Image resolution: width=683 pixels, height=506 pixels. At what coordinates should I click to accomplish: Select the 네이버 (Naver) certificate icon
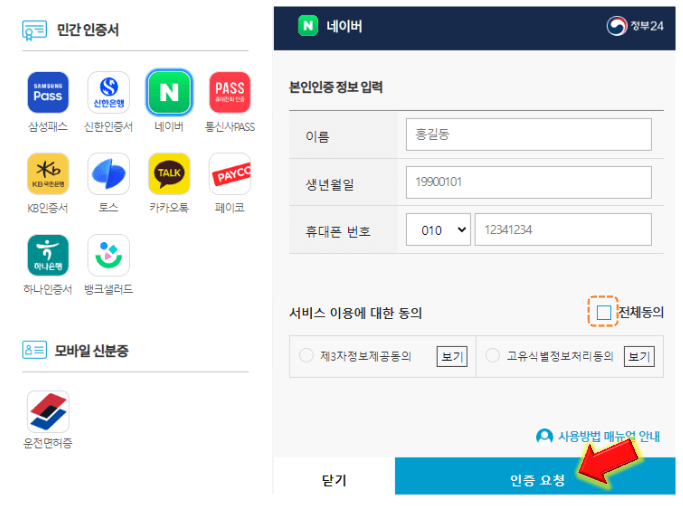click(169, 92)
